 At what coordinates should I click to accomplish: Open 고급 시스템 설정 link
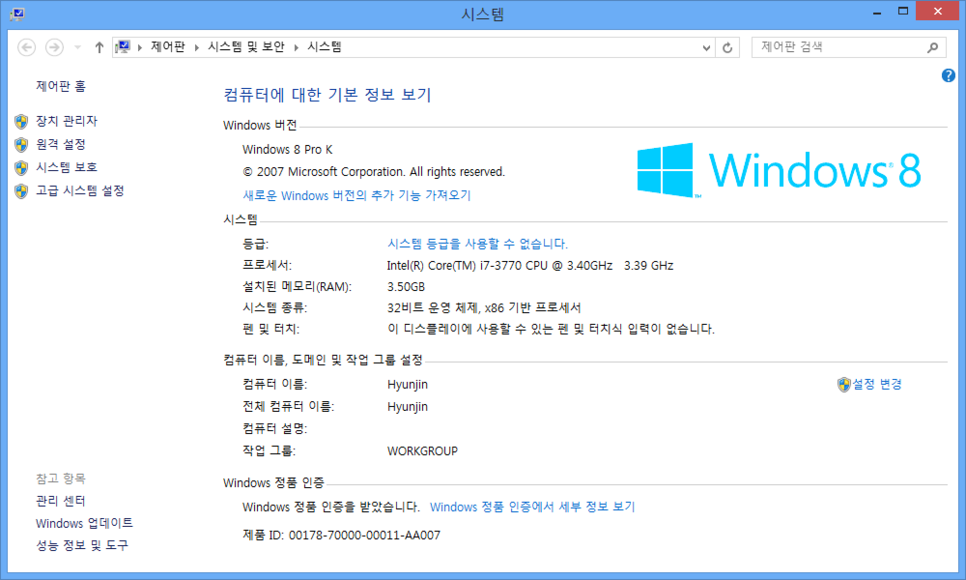click(x=80, y=190)
